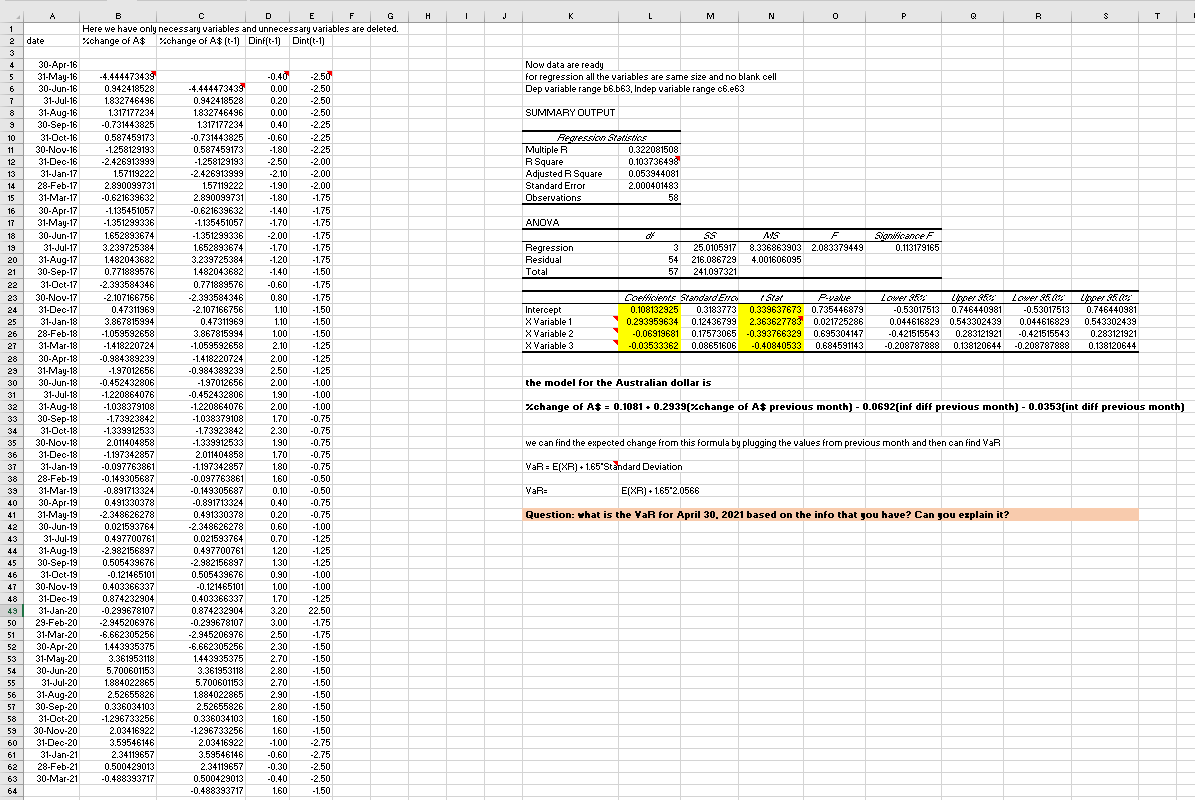The image size is (1195, 800).
Task: Click the date cell 31-Jan-20
Action: point(52,610)
